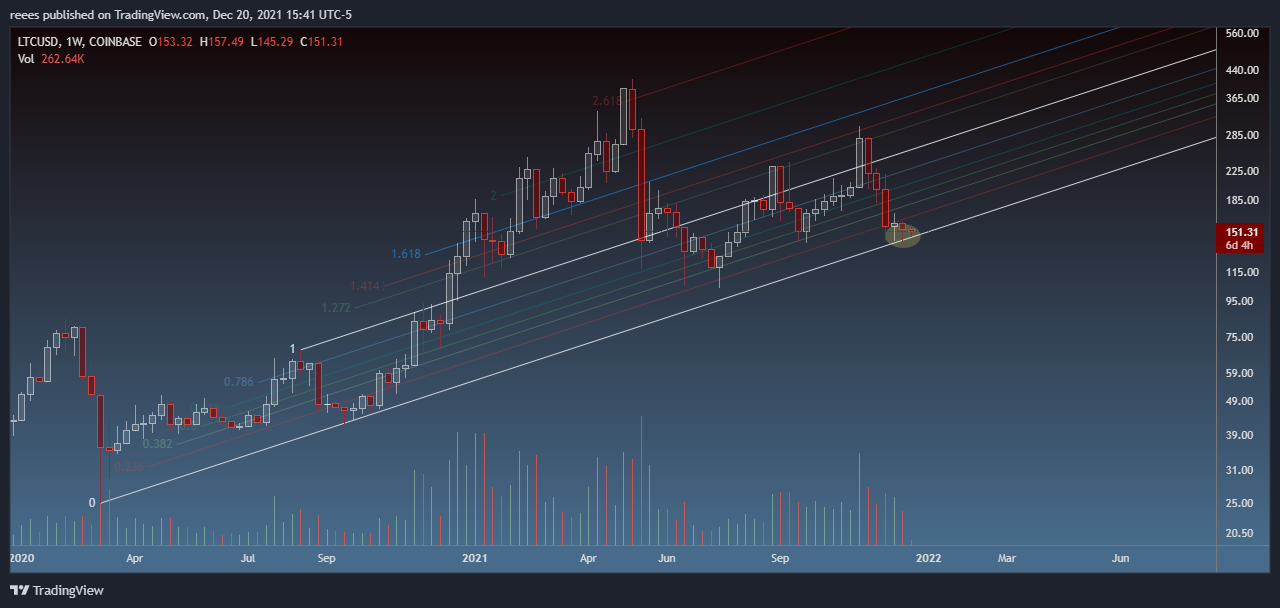Select the 285.00 price axis label
Screen dimensions: 1280x608
click(1241, 135)
